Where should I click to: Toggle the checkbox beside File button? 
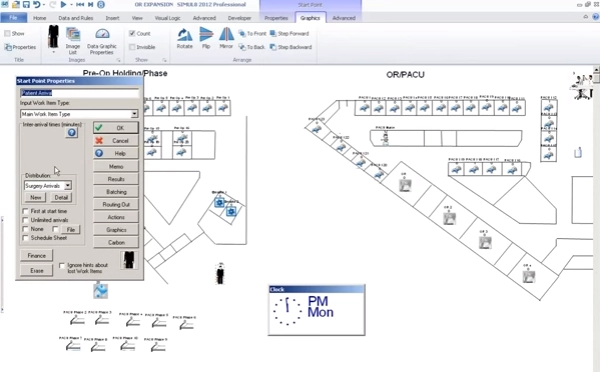[x=55, y=229]
